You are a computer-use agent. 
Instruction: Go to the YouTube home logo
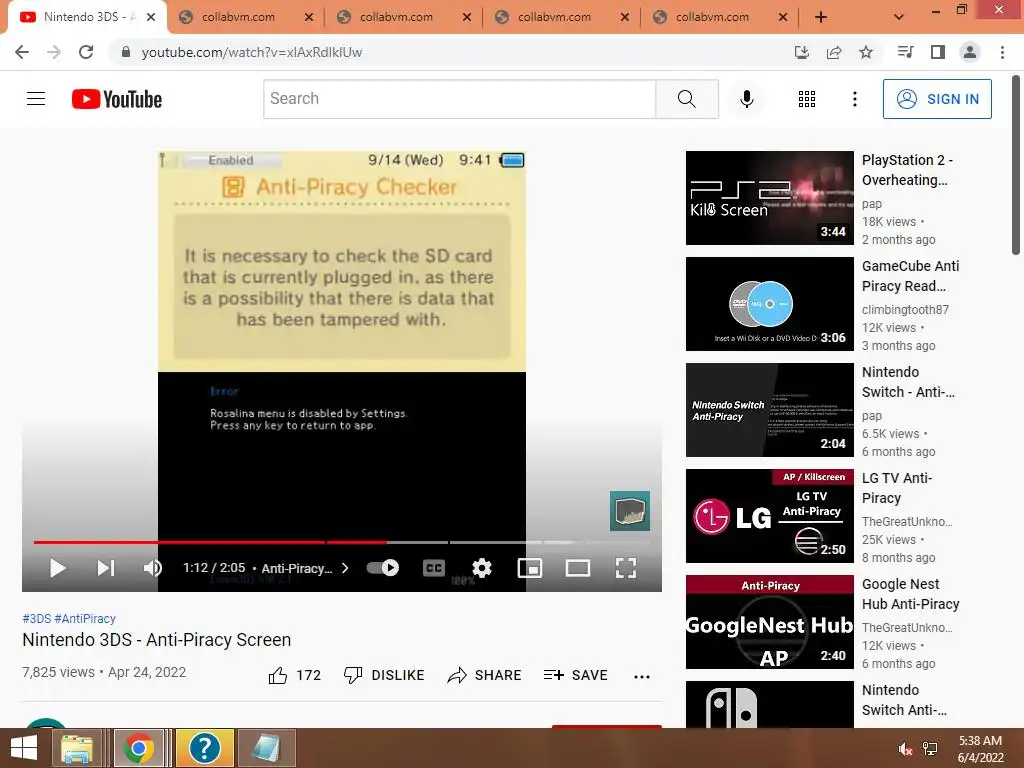[x=117, y=99]
